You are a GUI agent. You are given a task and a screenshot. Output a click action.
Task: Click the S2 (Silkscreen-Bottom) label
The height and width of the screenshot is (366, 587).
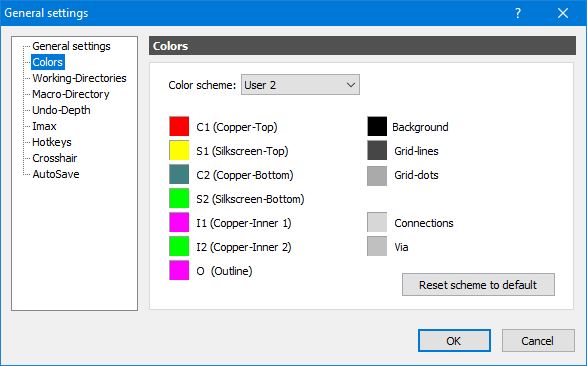[250, 199]
